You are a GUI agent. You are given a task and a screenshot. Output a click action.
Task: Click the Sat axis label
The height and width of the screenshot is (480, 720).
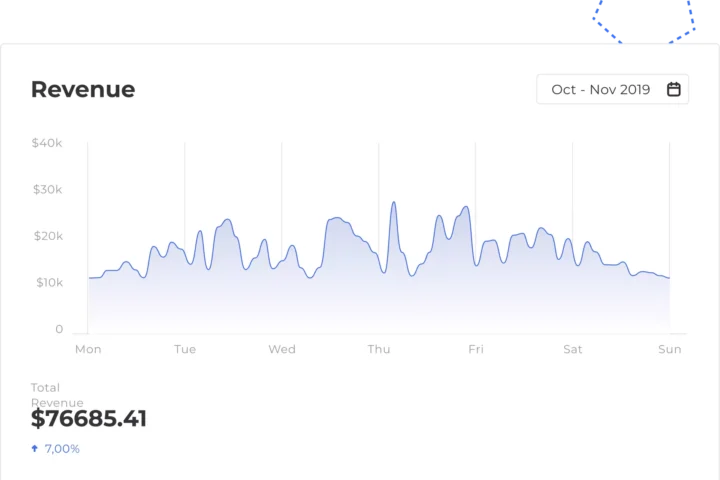tap(573, 349)
